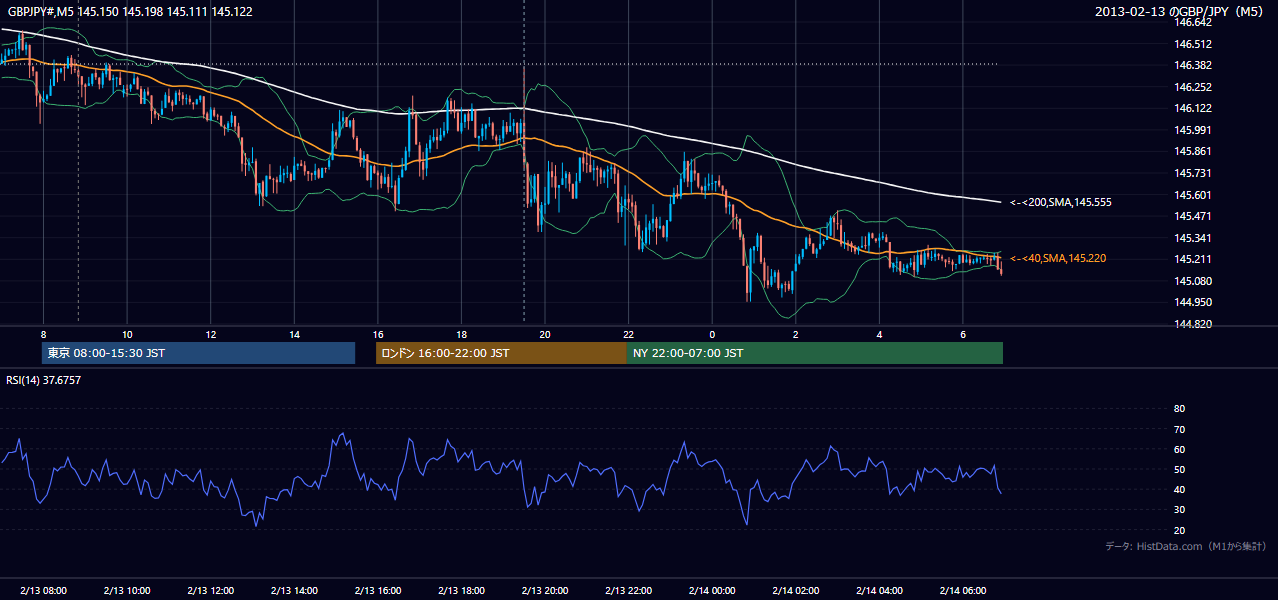This screenshot has width=1278, height=600.
Task: Click the 2/13 08:00 time label
Action: 43,591
